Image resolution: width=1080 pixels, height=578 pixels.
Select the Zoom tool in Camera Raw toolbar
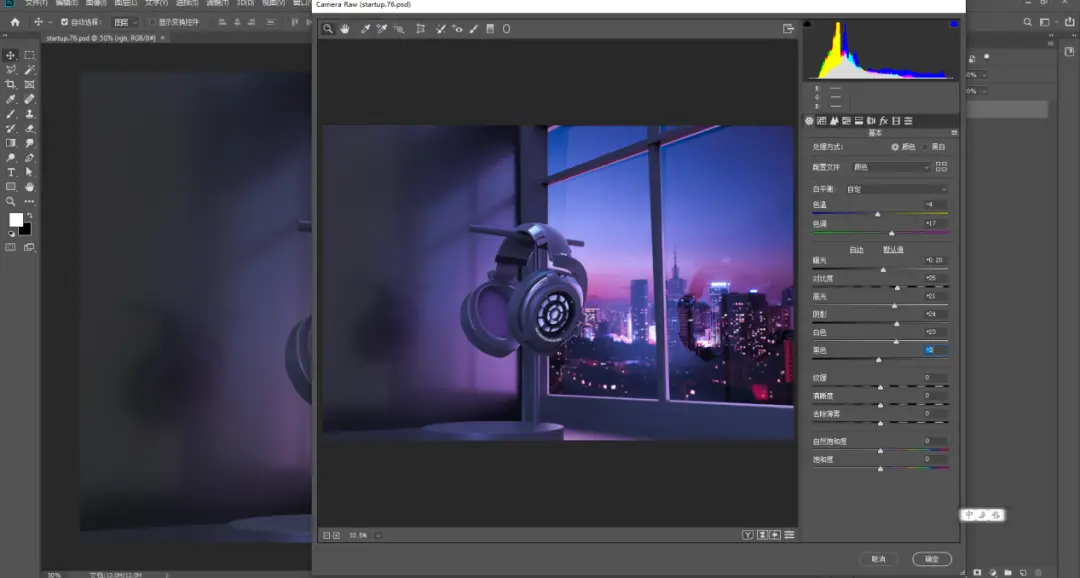pyautogui.click(x=328, y=29)
